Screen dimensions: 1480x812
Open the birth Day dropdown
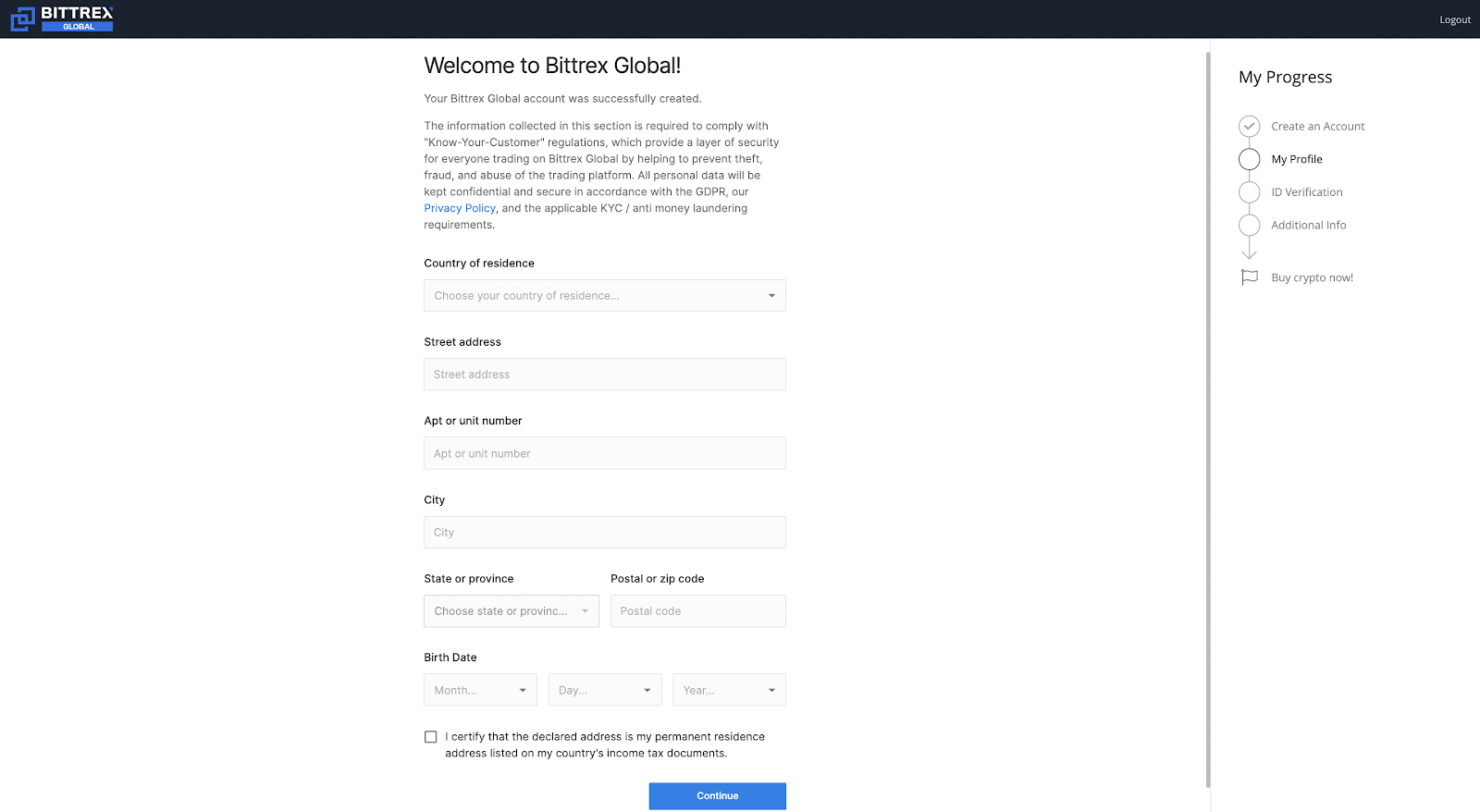point(605,690)
